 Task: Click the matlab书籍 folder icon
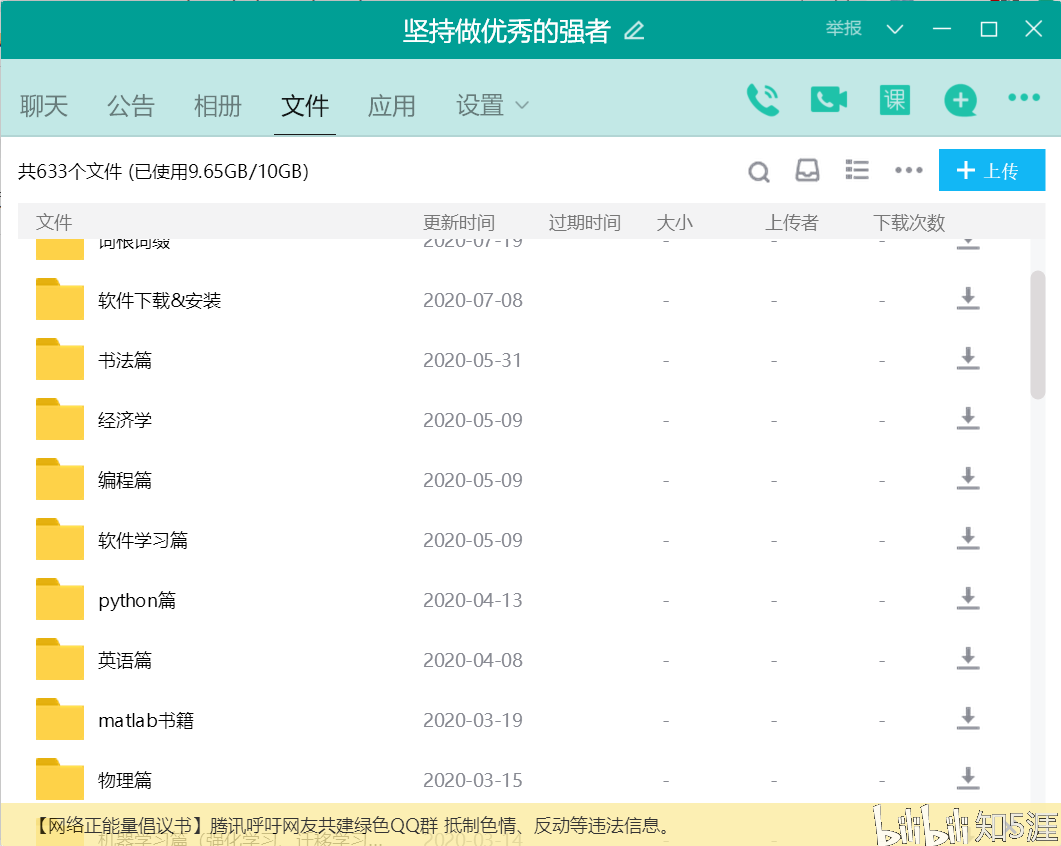[x=60, y=719]
